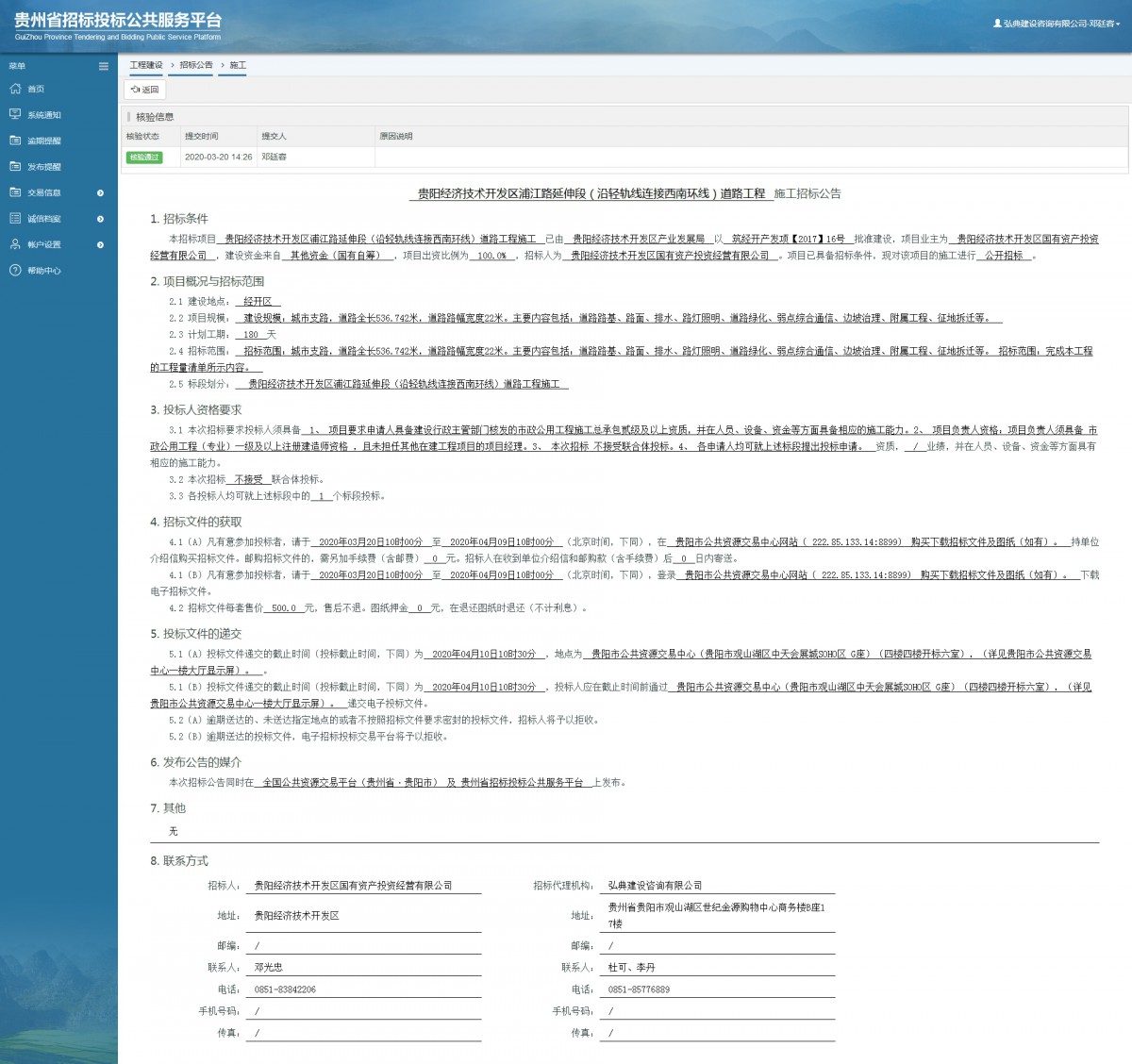Click the 招标人 company name field
1132x1064 pixels.
click(x=363, y=886)
